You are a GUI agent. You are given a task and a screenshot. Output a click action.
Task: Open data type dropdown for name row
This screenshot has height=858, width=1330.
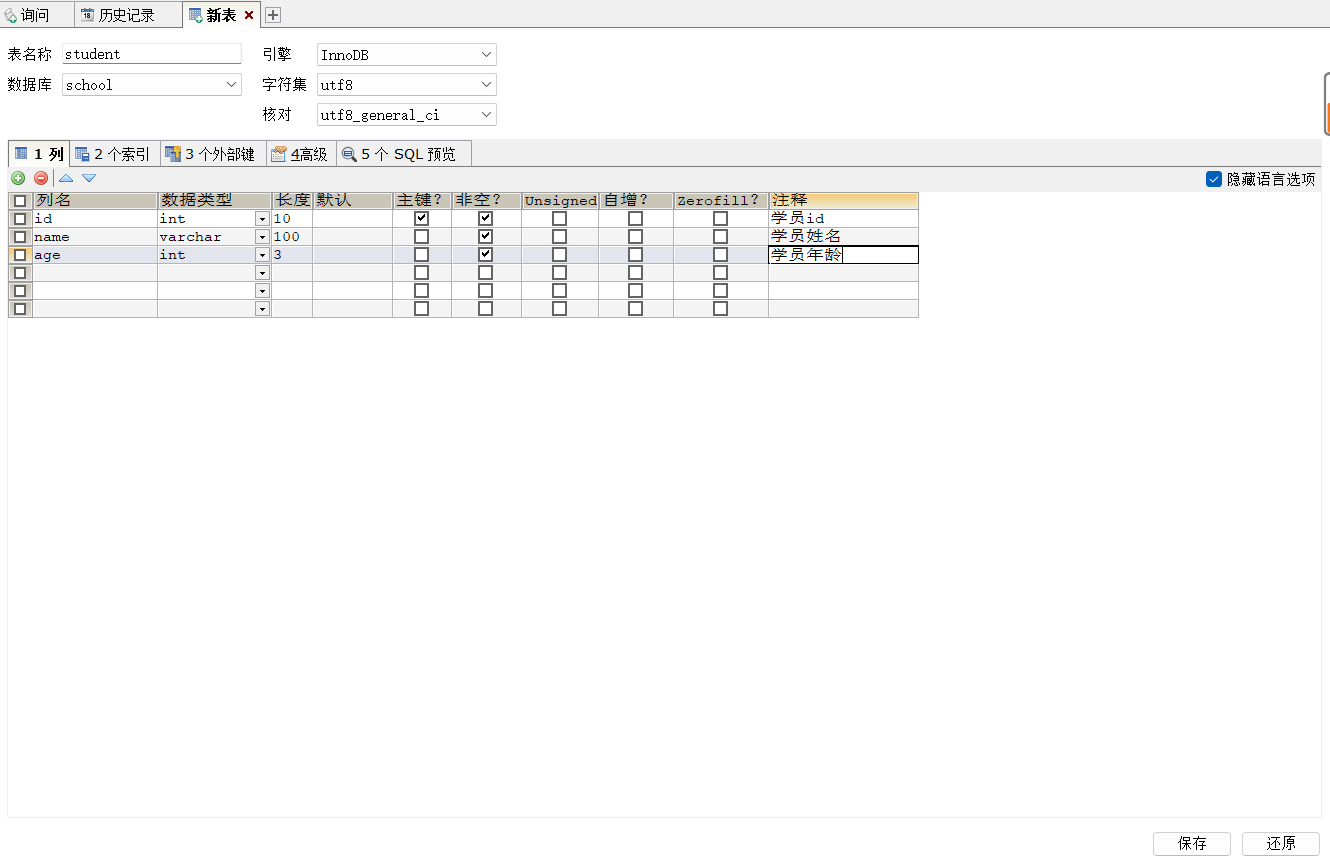[x=262, y=236]
